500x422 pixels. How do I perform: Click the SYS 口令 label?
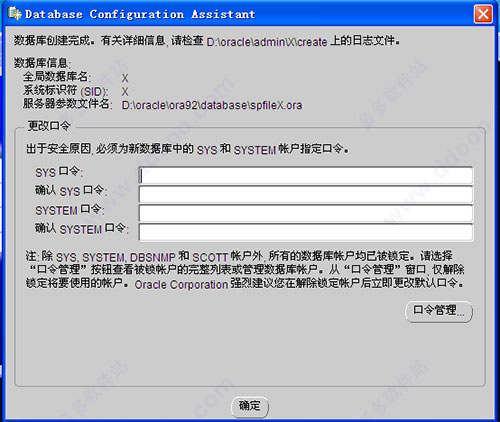[x=59, y=172]
